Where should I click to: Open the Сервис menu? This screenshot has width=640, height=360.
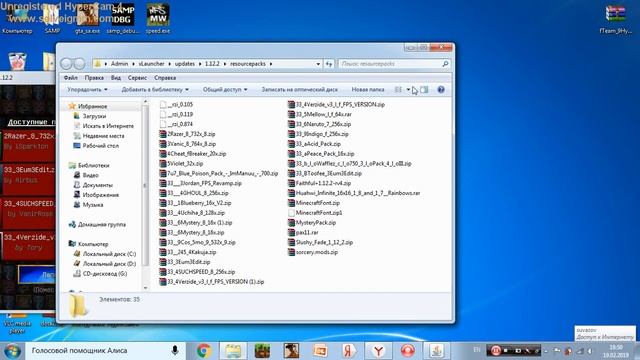pyautogui.click(x=137, y=78)
